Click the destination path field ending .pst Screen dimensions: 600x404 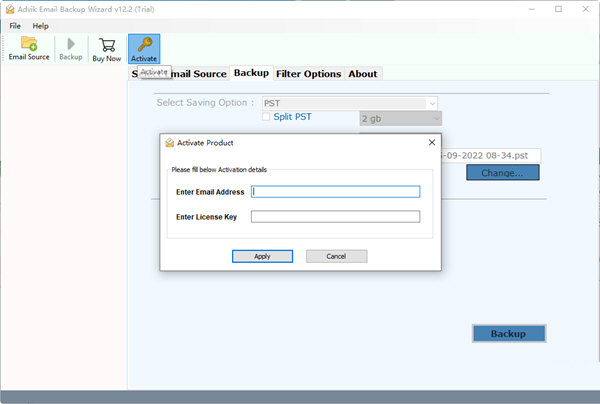pyautogui.click(x=491, y=156)
